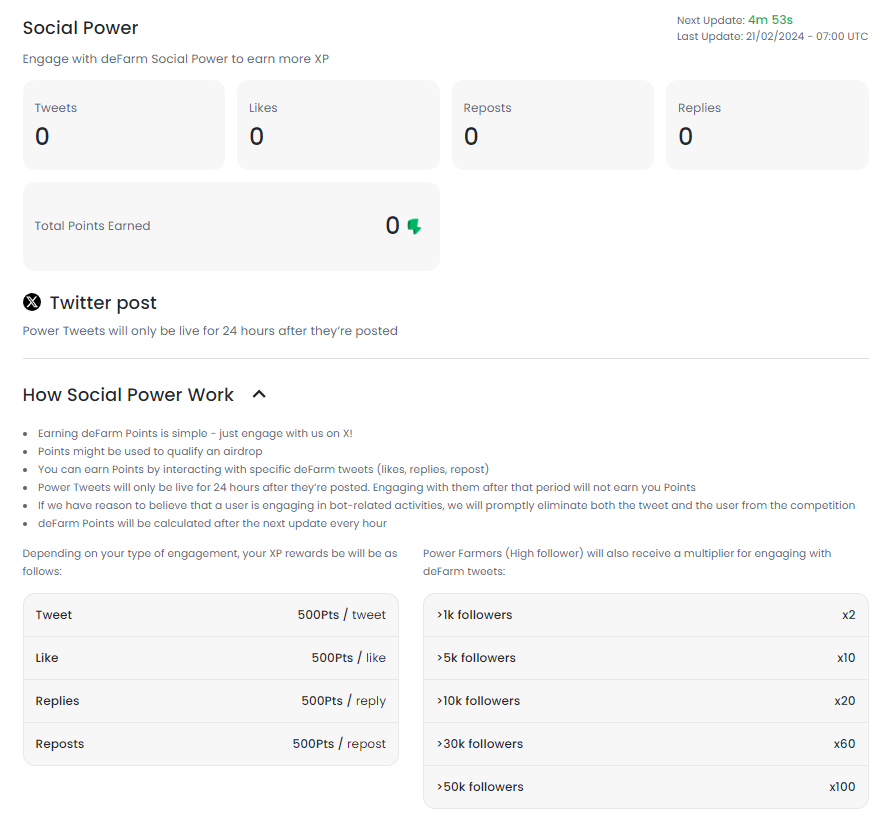Click the >30k followers x60 row

[x=645, y=744]
